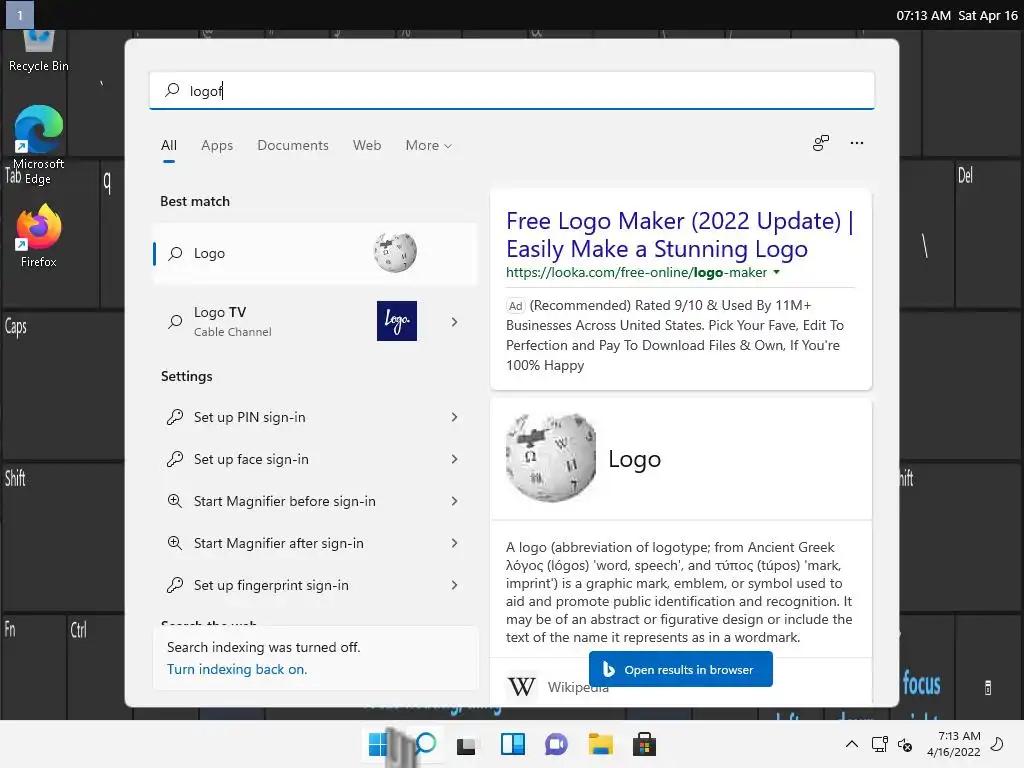This screenshot has width=1024, height=768.
Task: Launch Firefox desktop shortcut
Action: tap(38, 236)
